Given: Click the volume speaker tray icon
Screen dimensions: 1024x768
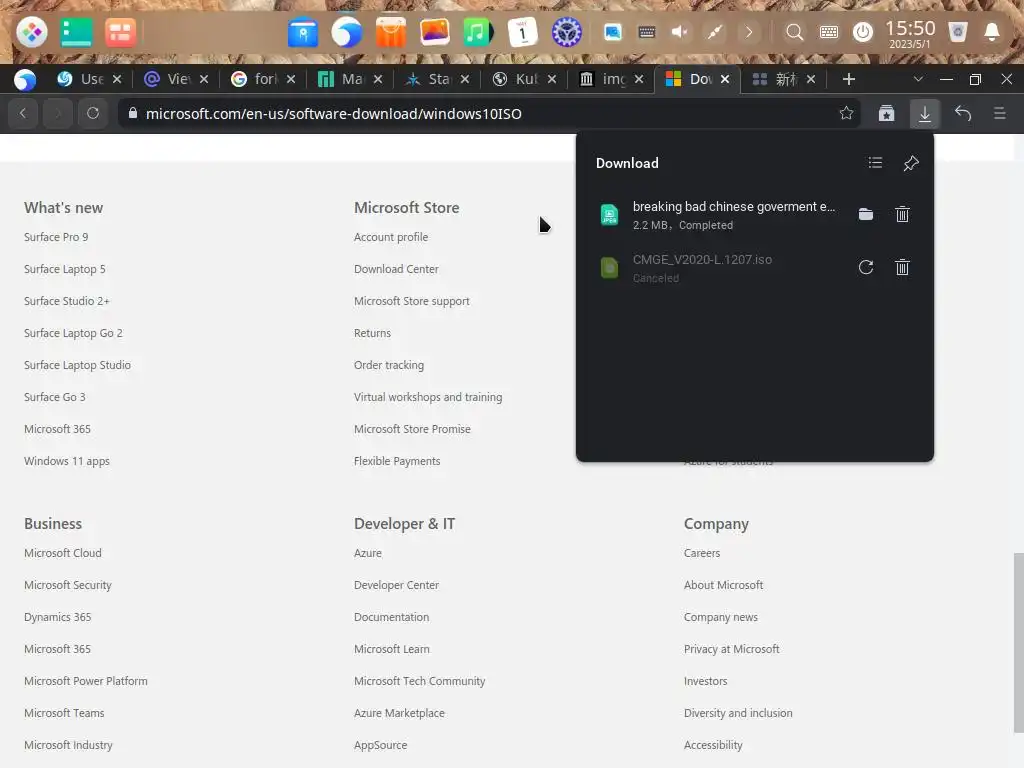Looking at the screenshot, I should coord(680,32).
